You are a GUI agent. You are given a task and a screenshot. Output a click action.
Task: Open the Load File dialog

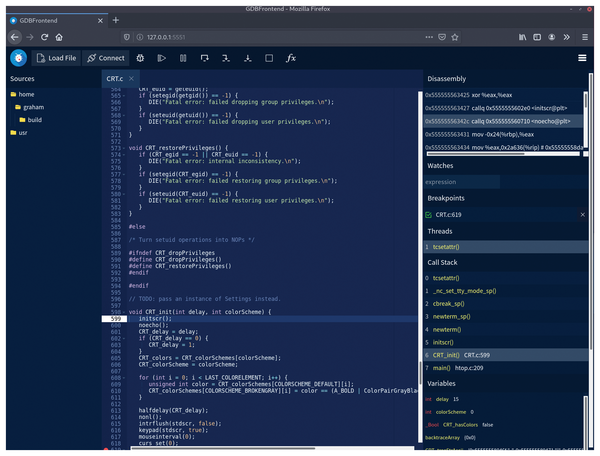pos(57,58)
